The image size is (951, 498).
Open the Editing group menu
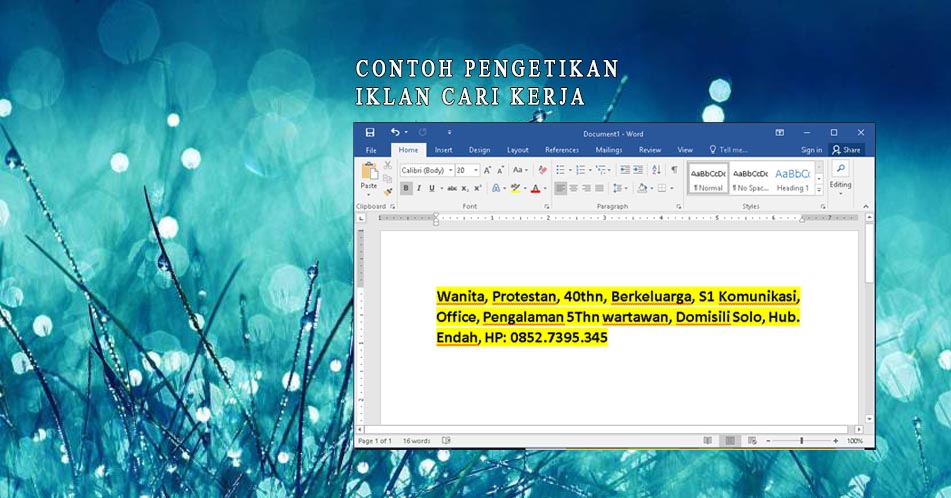tap(841, 178)
